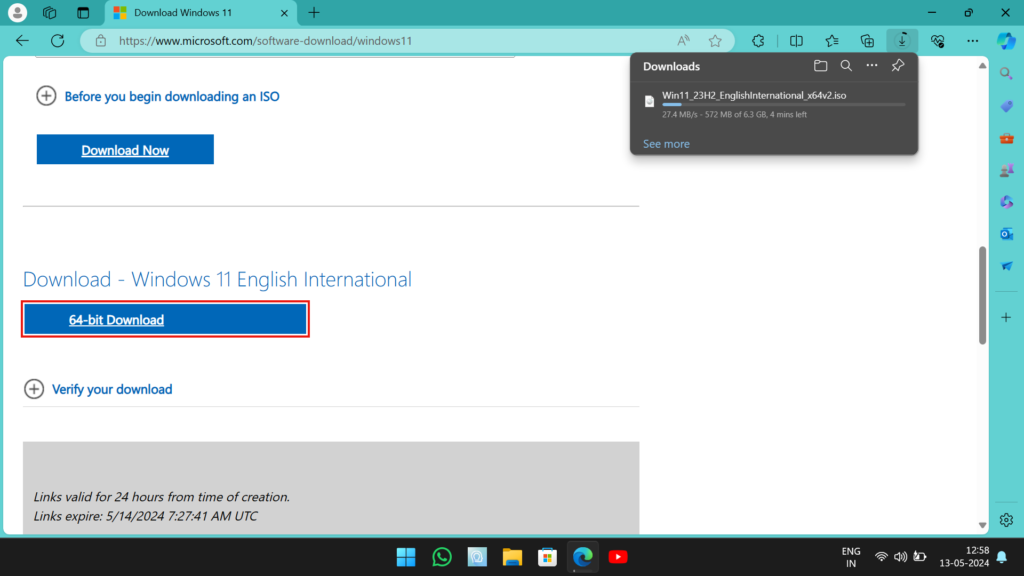The width and height of the screenshot is (1024, 576).
Task: Open the Windows Start menu
Action: tap(406, 557)
